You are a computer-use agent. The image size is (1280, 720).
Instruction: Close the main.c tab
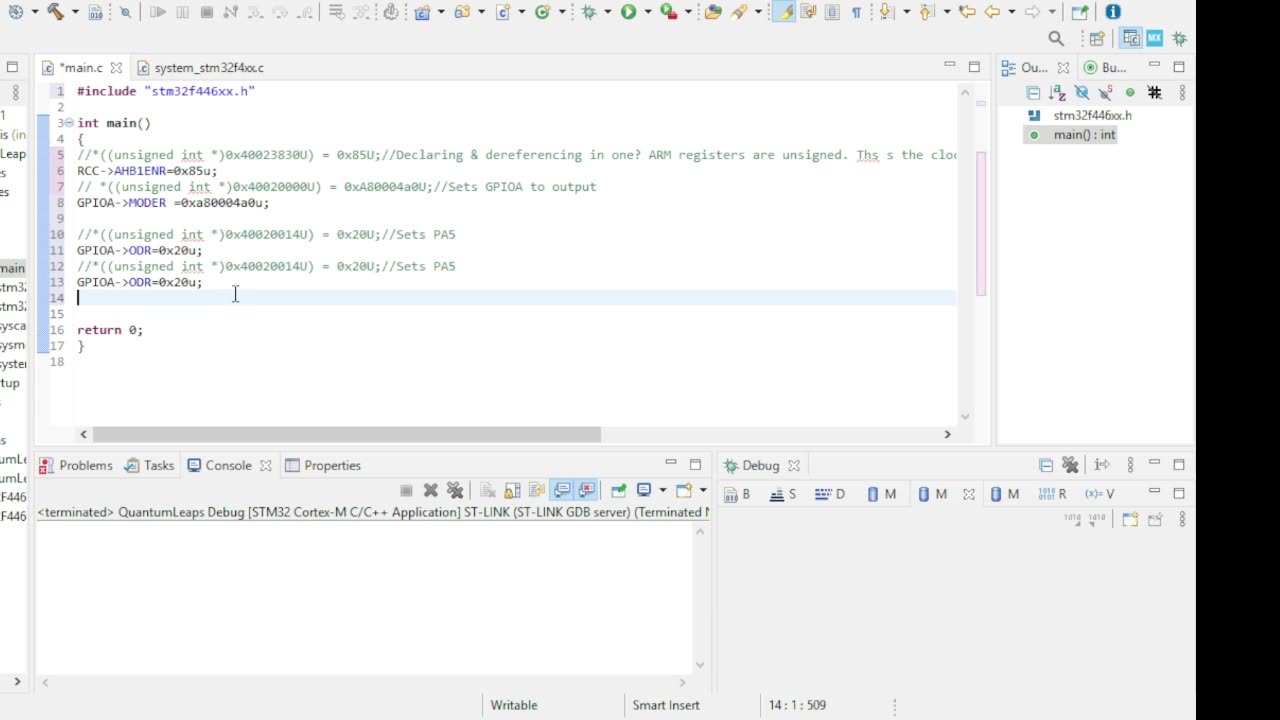point(116,68)
